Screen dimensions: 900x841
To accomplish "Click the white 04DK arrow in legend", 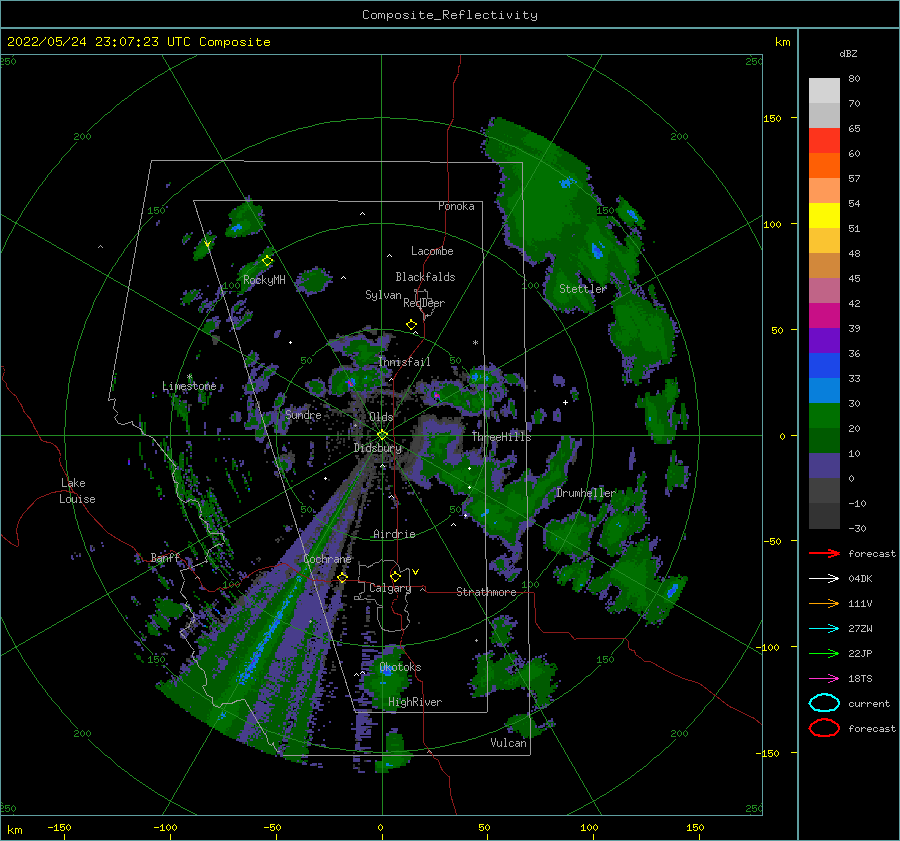I will pyautogui.click(x=824, y=578).
